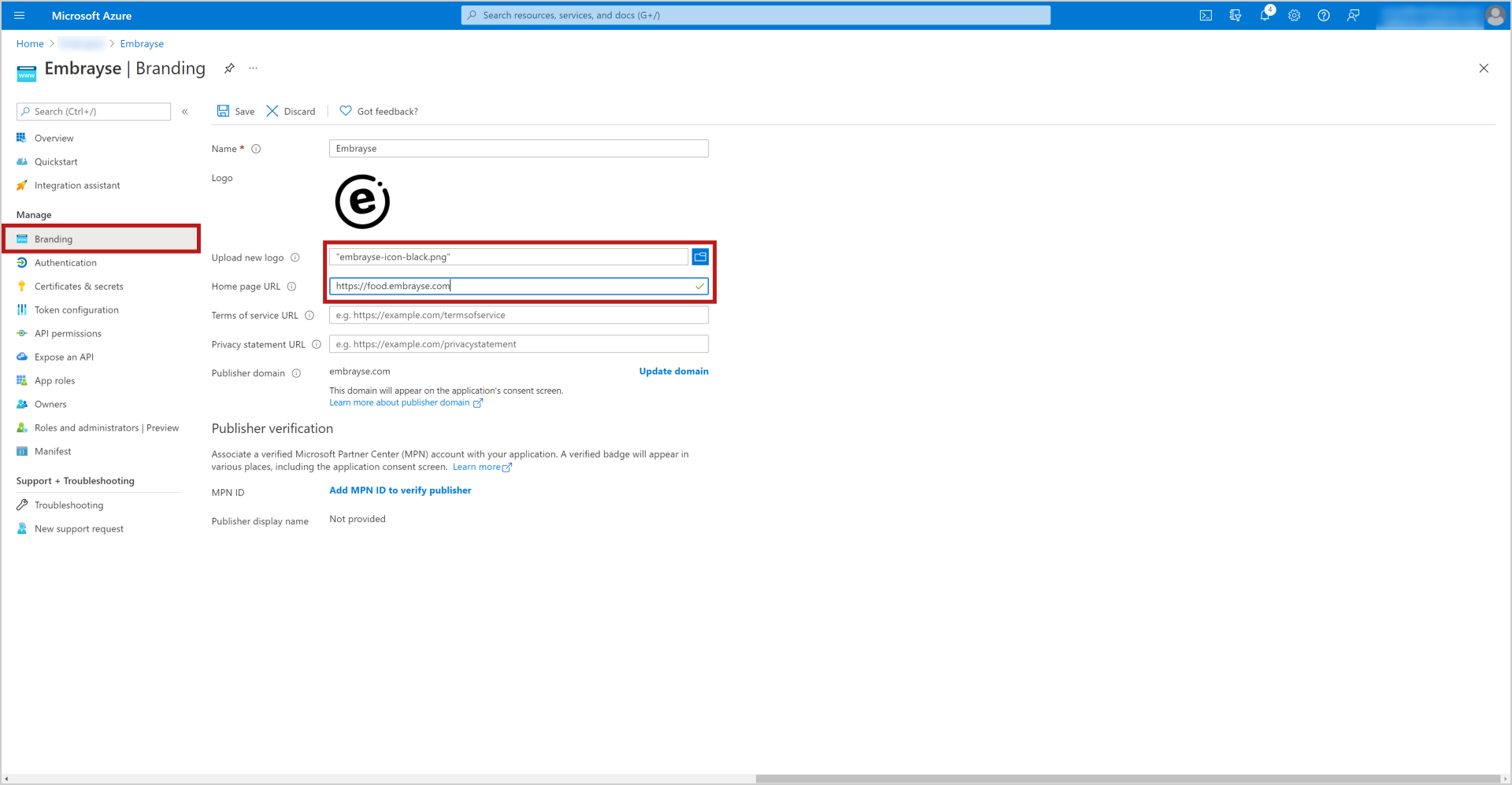Viewport: 1512px width, 785px height.
Task: Focus the sidebar Search (Ctrl+/) box
Action: coord(94,112)
